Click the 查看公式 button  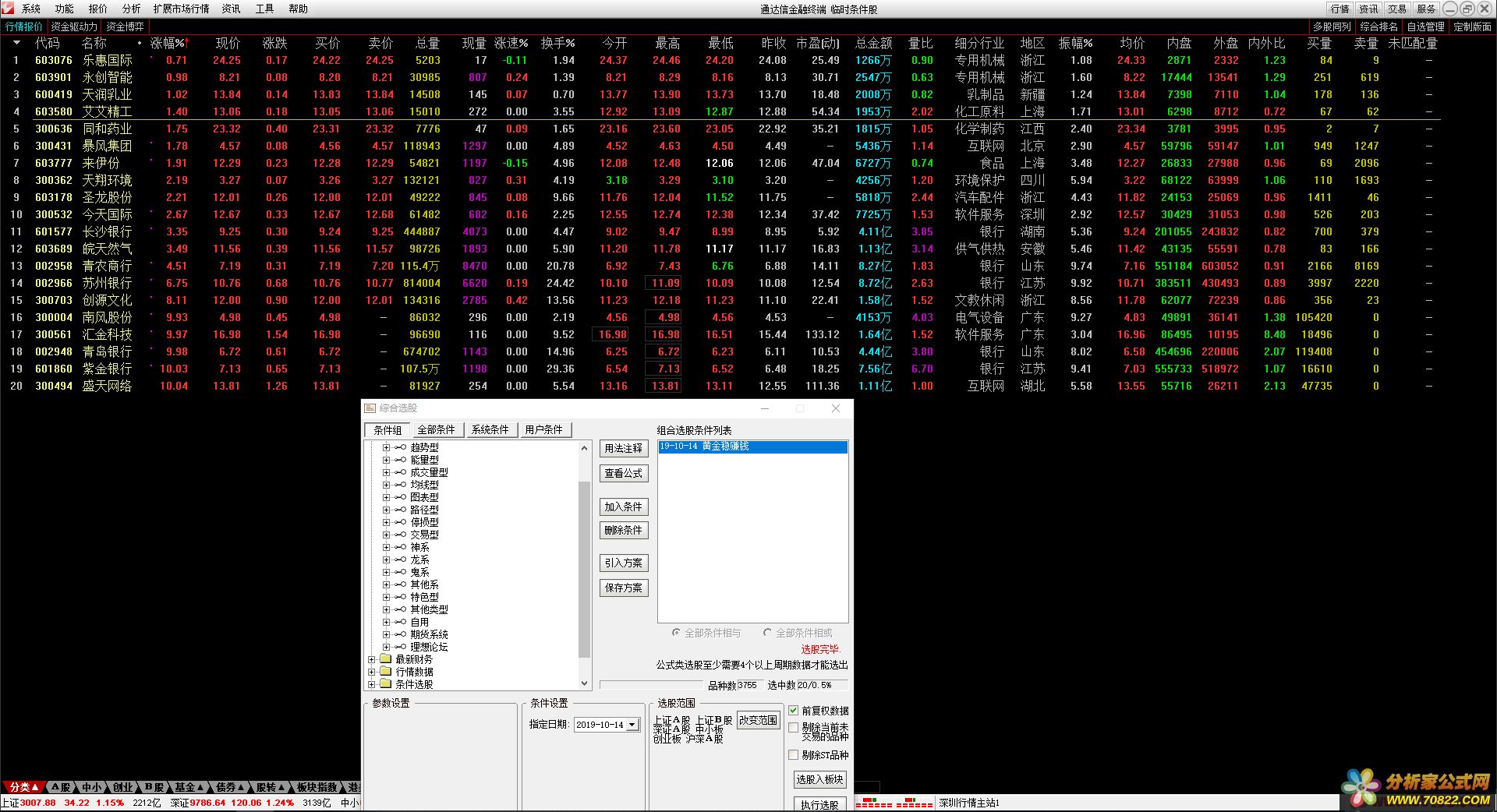[x=624, y=474]
